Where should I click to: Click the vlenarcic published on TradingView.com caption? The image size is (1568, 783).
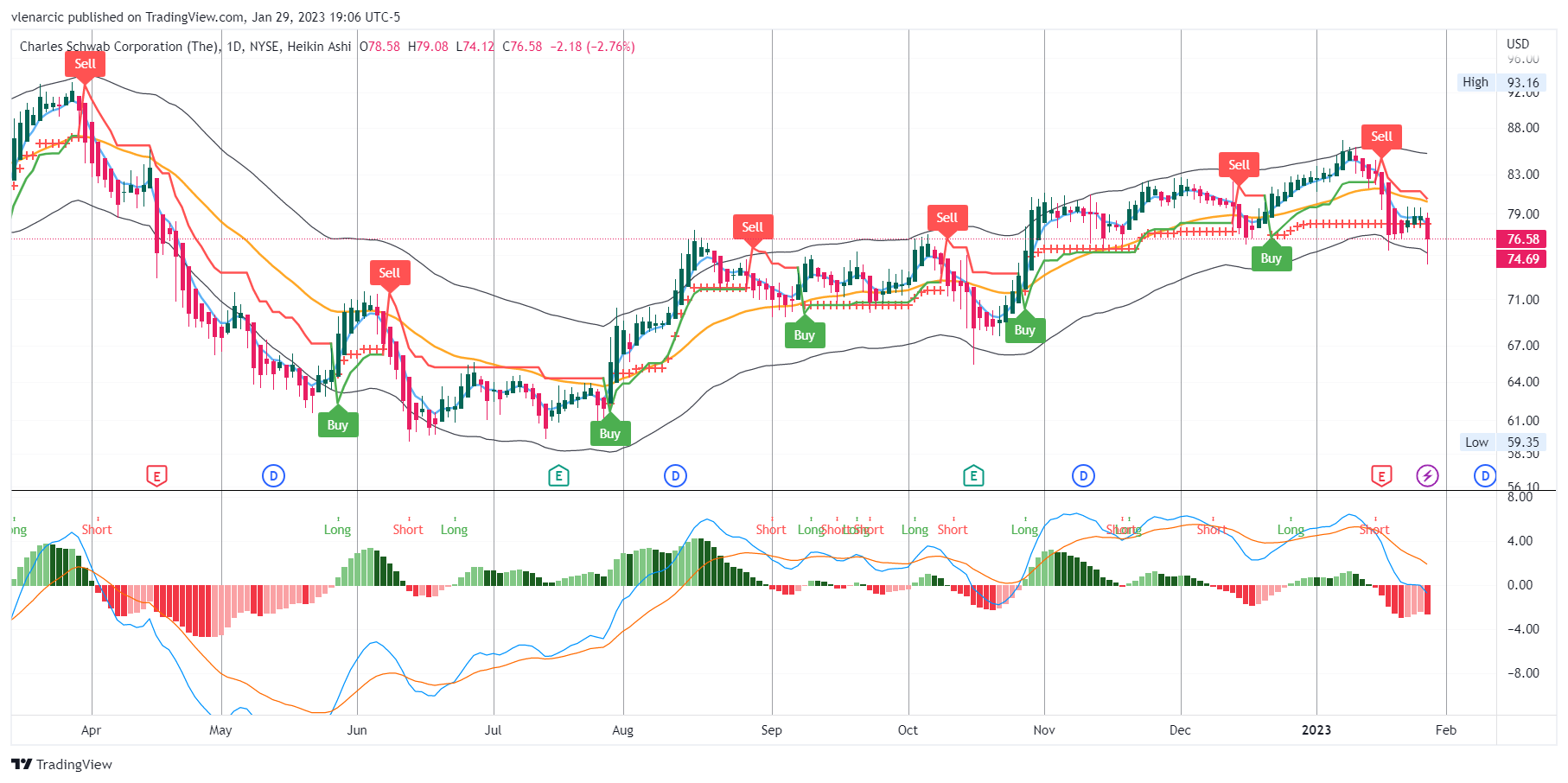click(x=206, y=16)
